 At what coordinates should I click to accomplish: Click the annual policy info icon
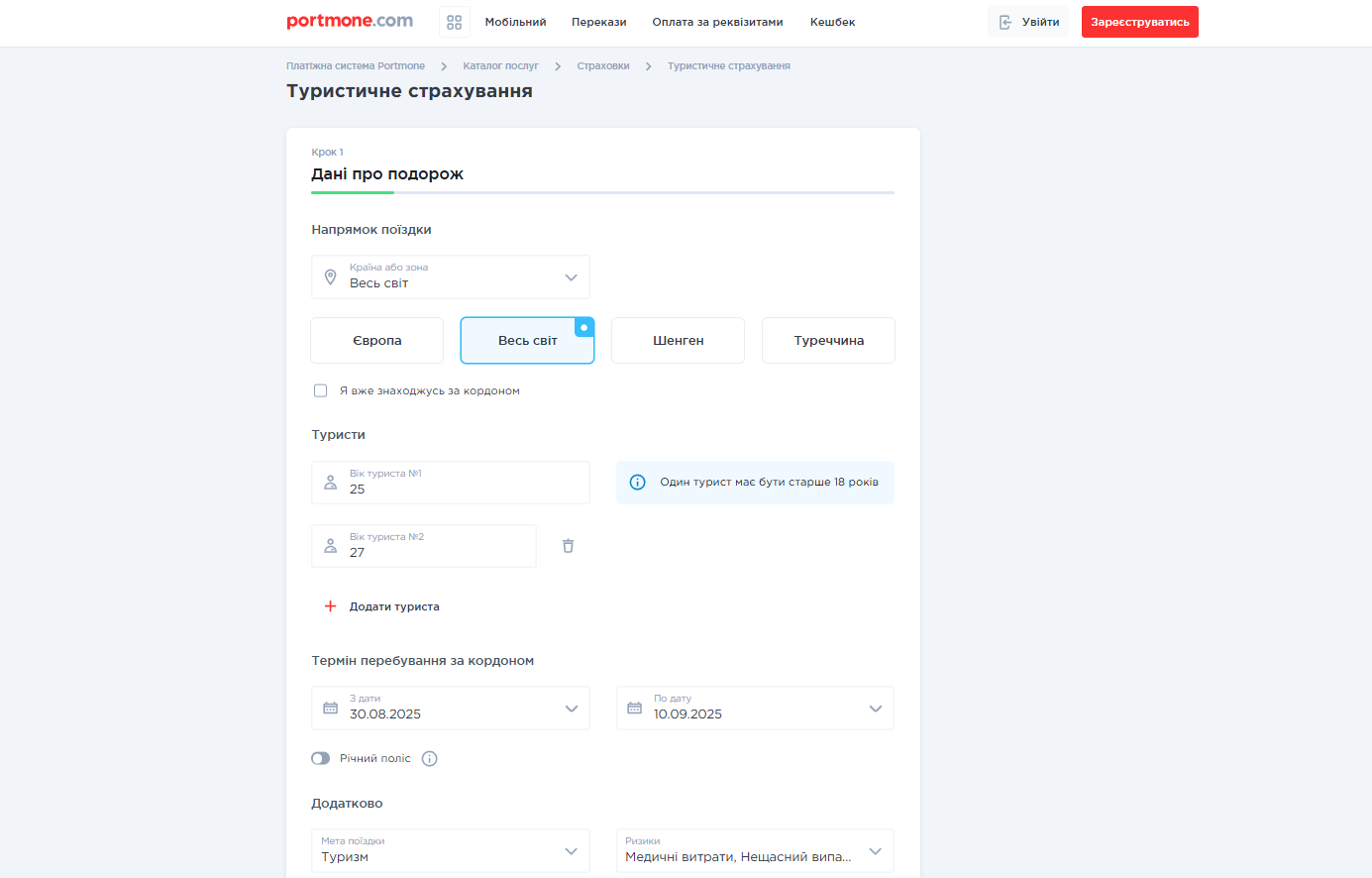click(429, 759)
